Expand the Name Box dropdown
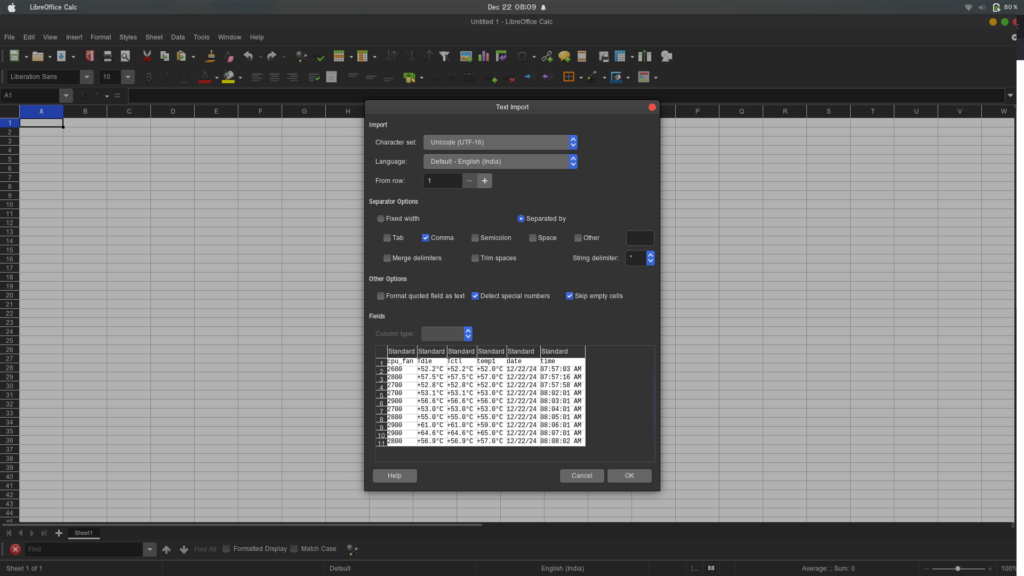The height and width of the screenshot is (576, 1024). 66,95
